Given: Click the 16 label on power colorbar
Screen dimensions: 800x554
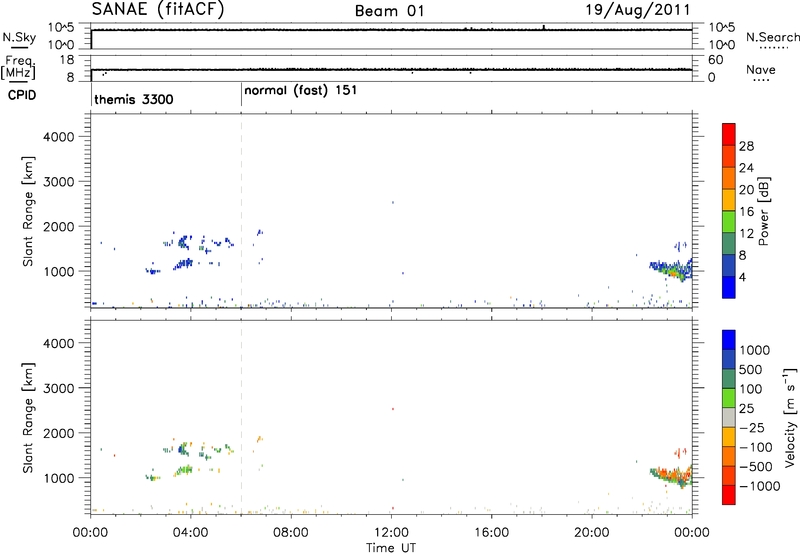Looking at the screenshot, I should click(x=746, y=212).
